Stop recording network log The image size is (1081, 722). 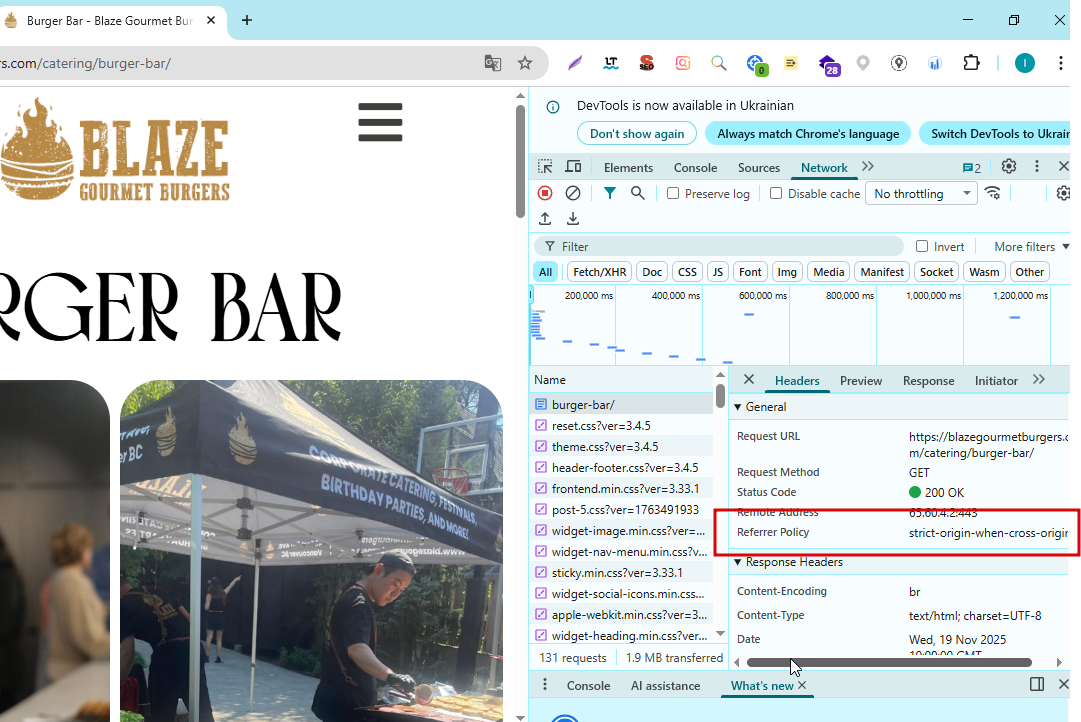[545, 194]
